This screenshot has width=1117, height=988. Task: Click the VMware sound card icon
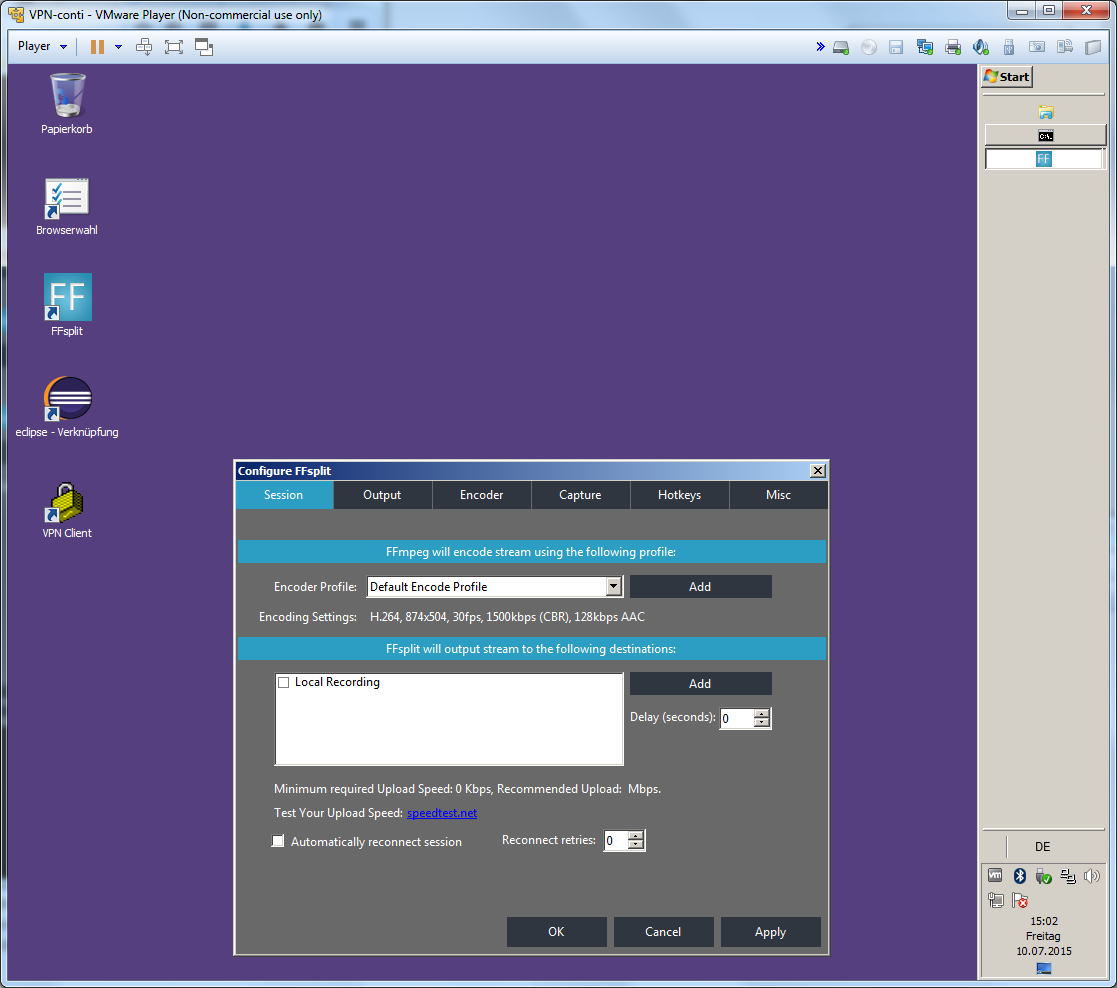coord(981,48)
